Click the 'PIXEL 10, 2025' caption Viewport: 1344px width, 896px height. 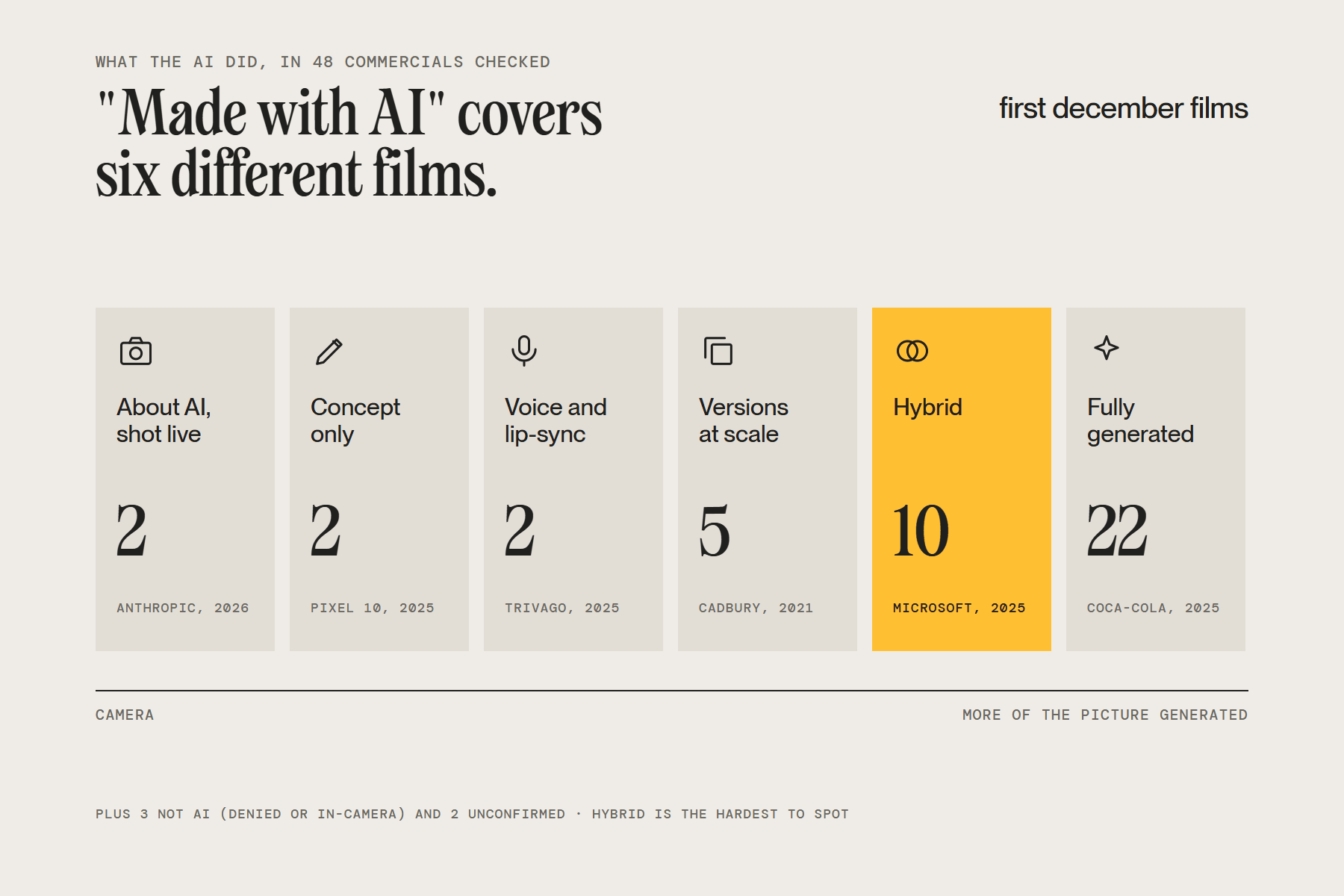372,608
